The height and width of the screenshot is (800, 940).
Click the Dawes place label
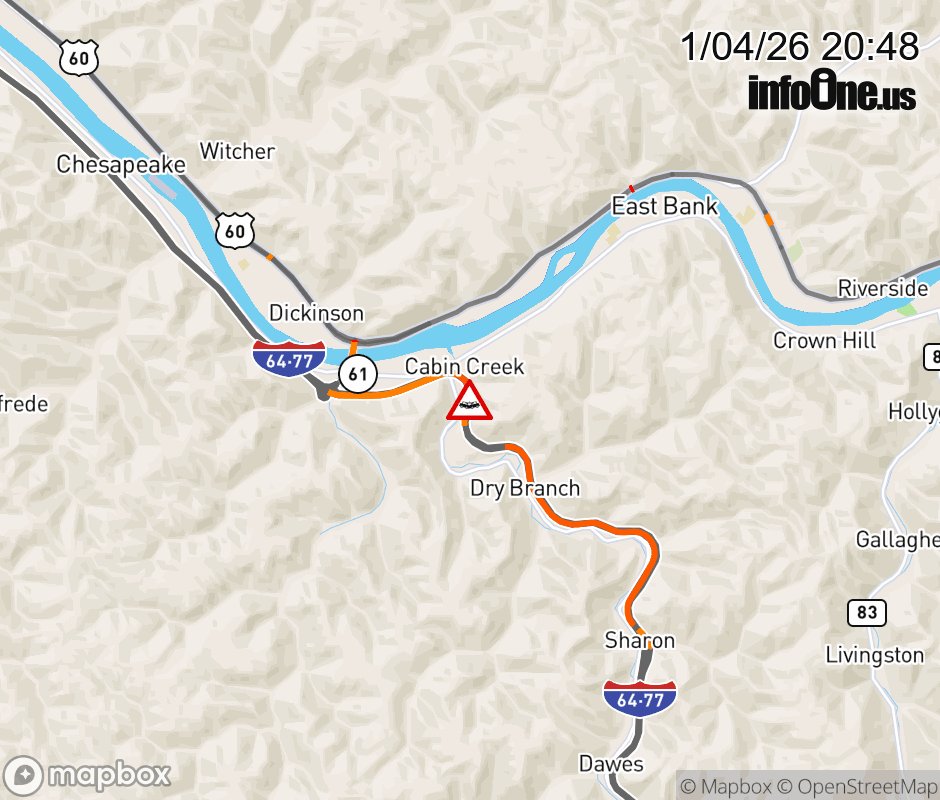pos(611,763)
